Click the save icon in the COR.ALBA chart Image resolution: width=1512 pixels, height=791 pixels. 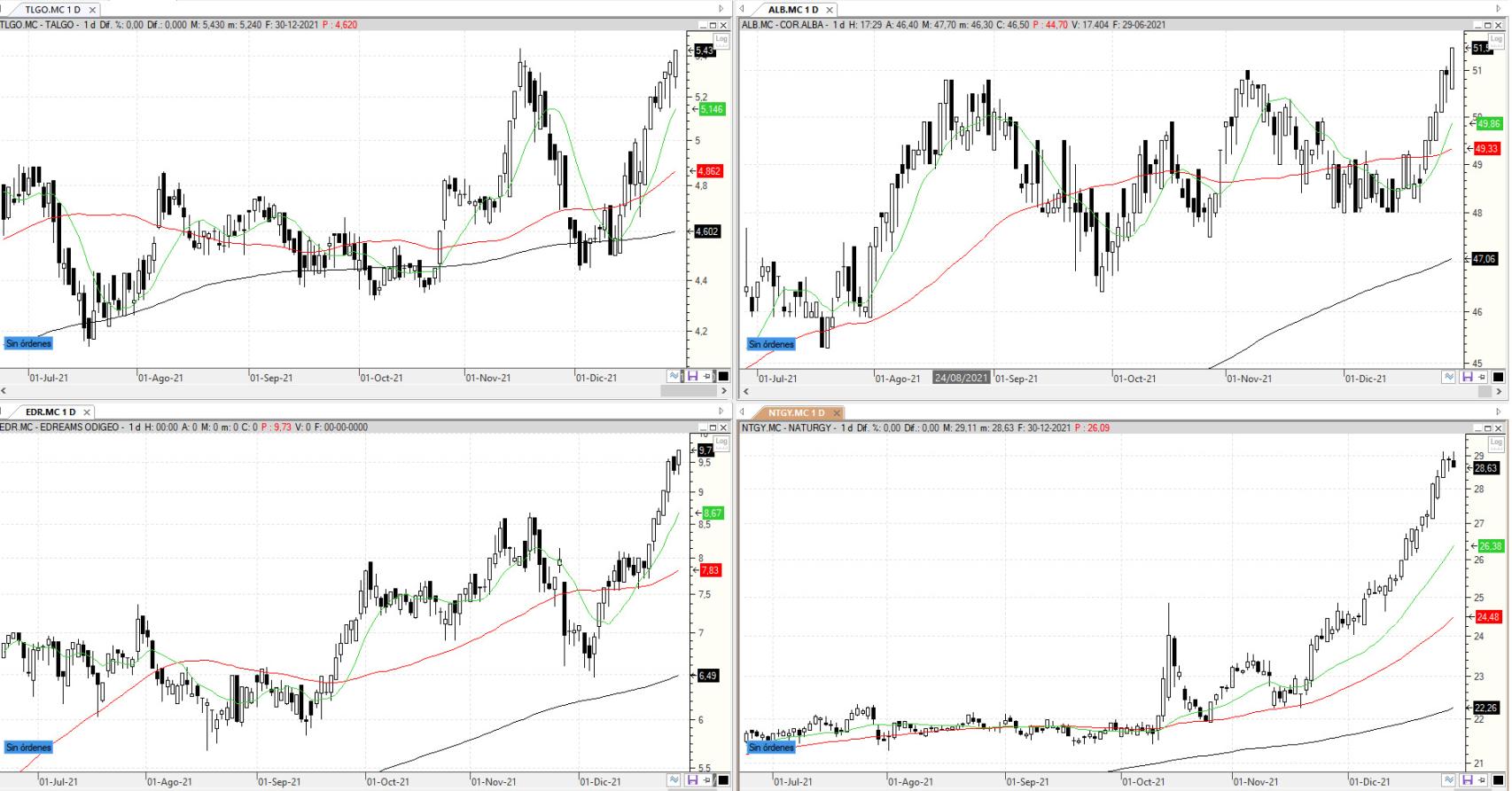1467,378
